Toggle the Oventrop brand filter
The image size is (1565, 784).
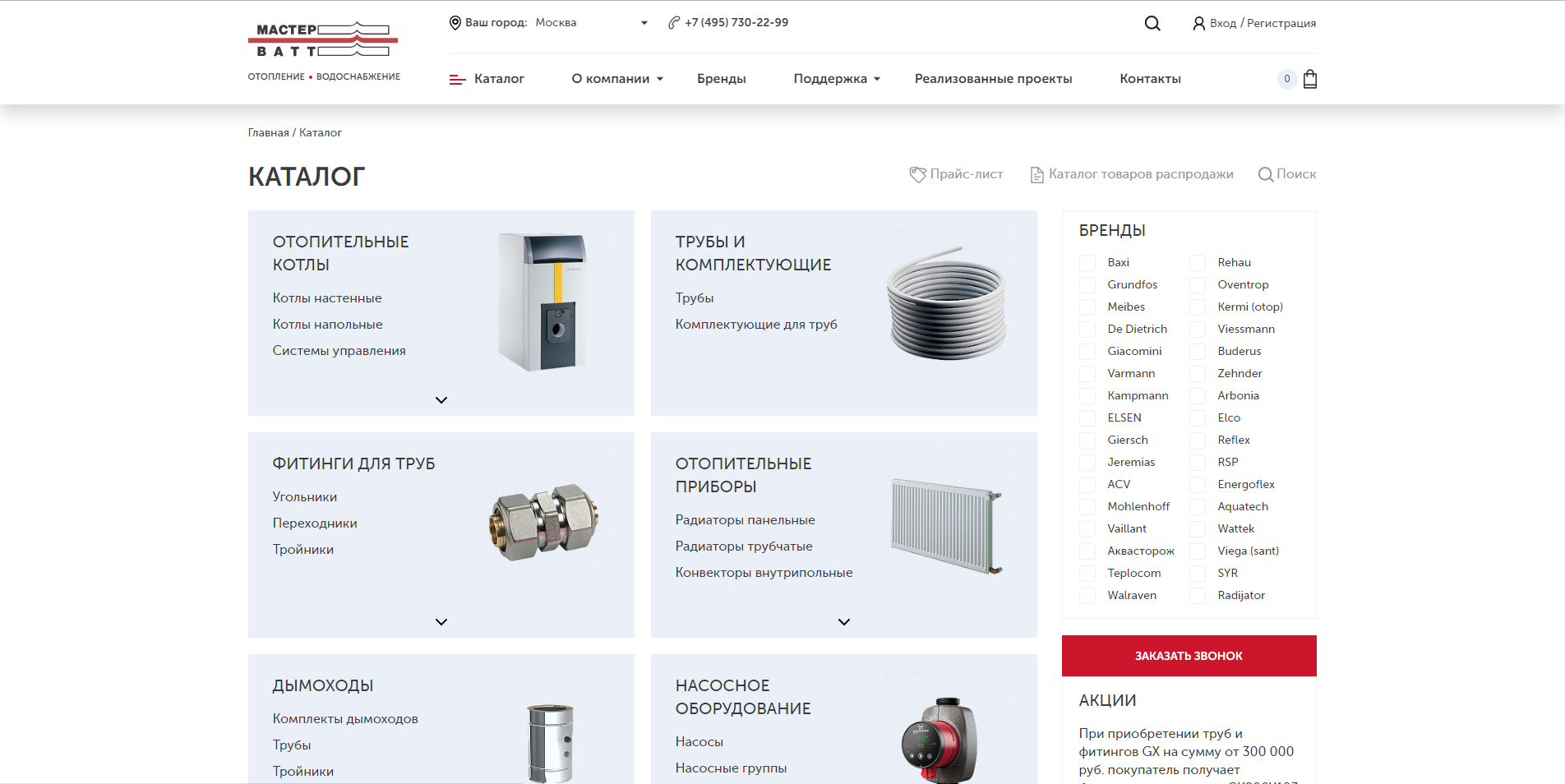(x=1198, y=285)
